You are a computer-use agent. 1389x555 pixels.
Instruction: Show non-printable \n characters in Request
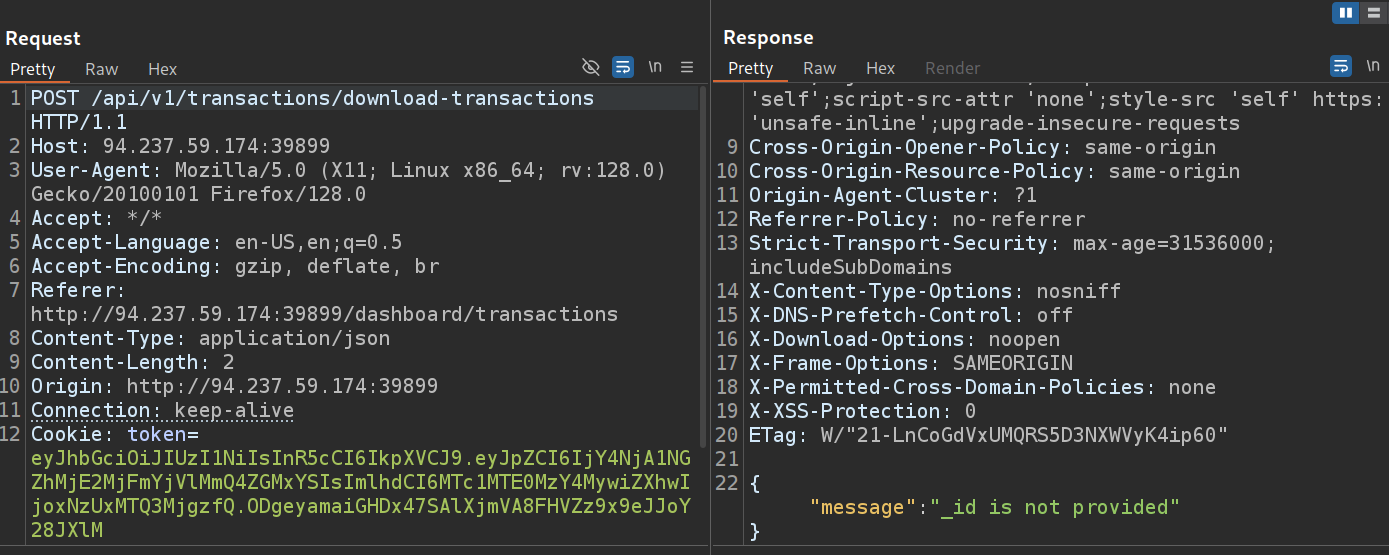[x=655, y=68]
